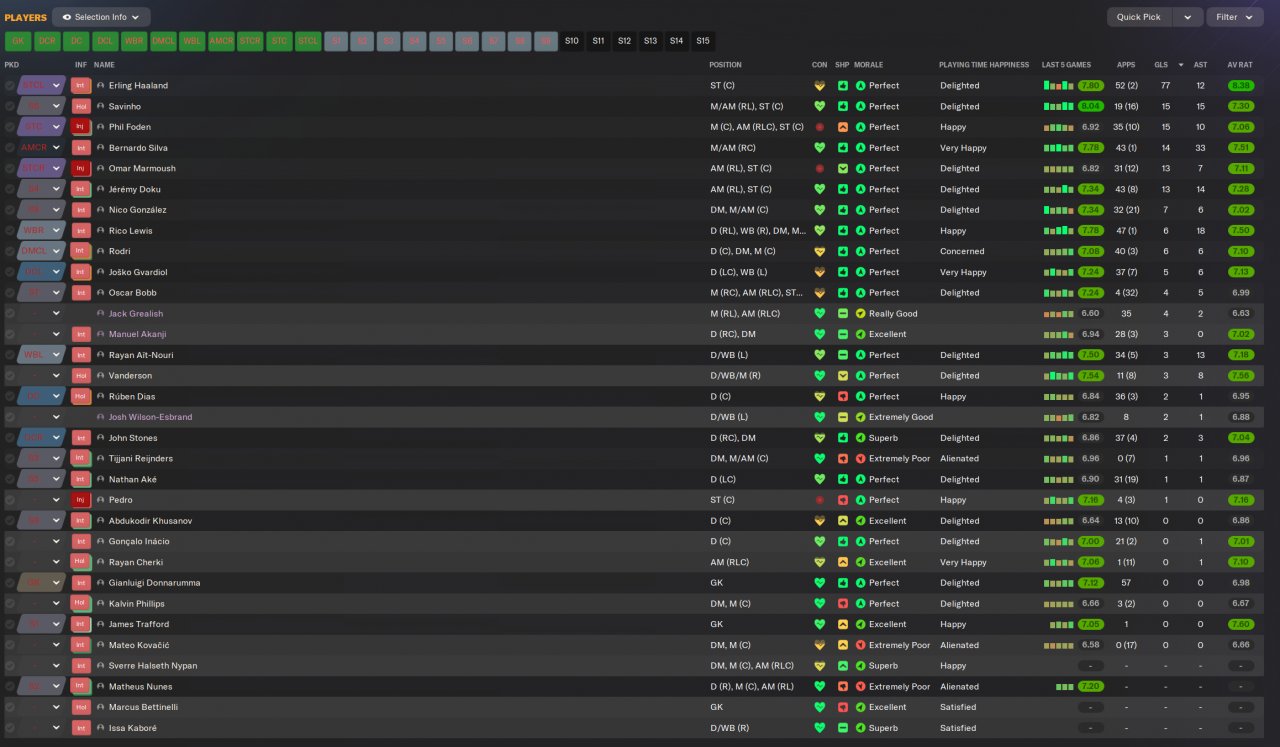Click the player profile icon beside Rodri
This screenshot has height=747, width=1280.
(101, 252)
